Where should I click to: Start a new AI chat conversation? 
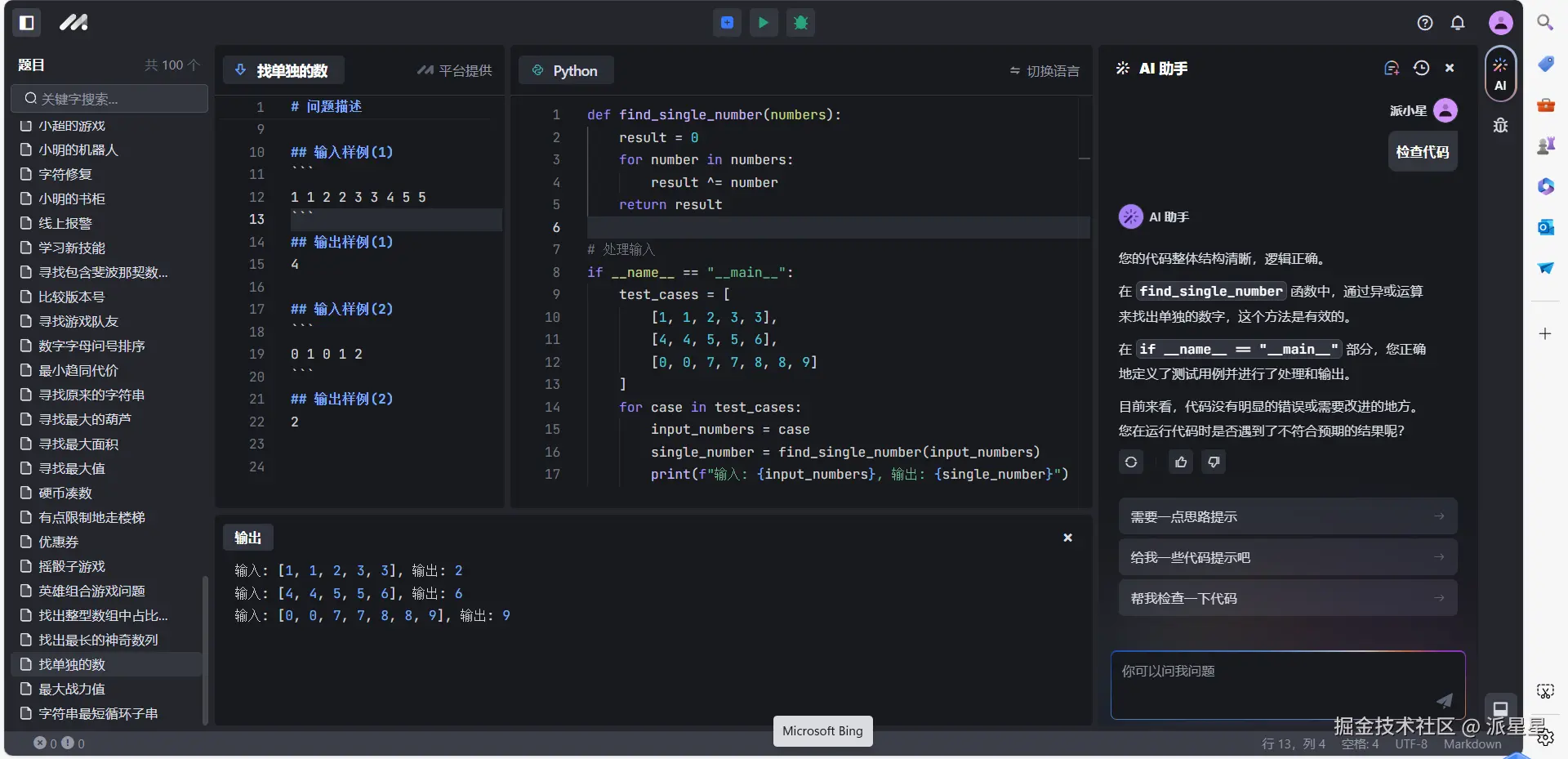(1392, 69)
